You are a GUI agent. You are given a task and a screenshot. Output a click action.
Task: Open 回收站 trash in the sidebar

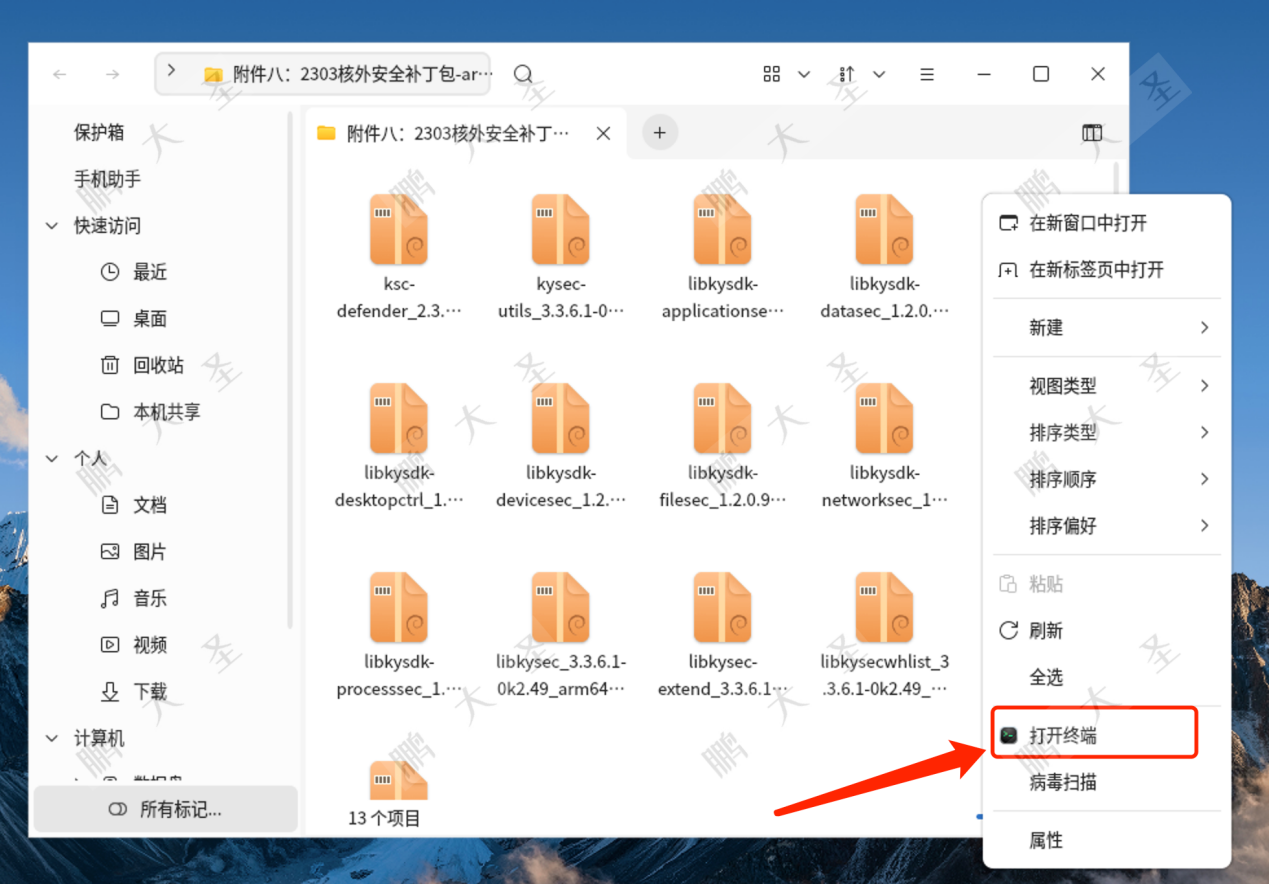[142, 365]
